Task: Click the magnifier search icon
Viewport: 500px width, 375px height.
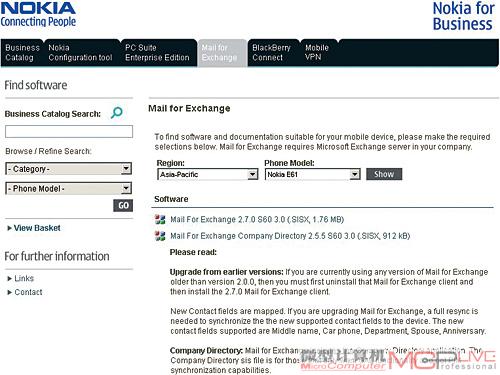Action: click(117, 113)
